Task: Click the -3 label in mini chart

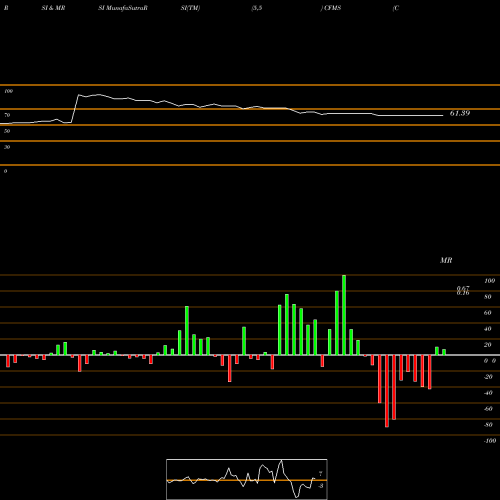Action: point(320,486)
